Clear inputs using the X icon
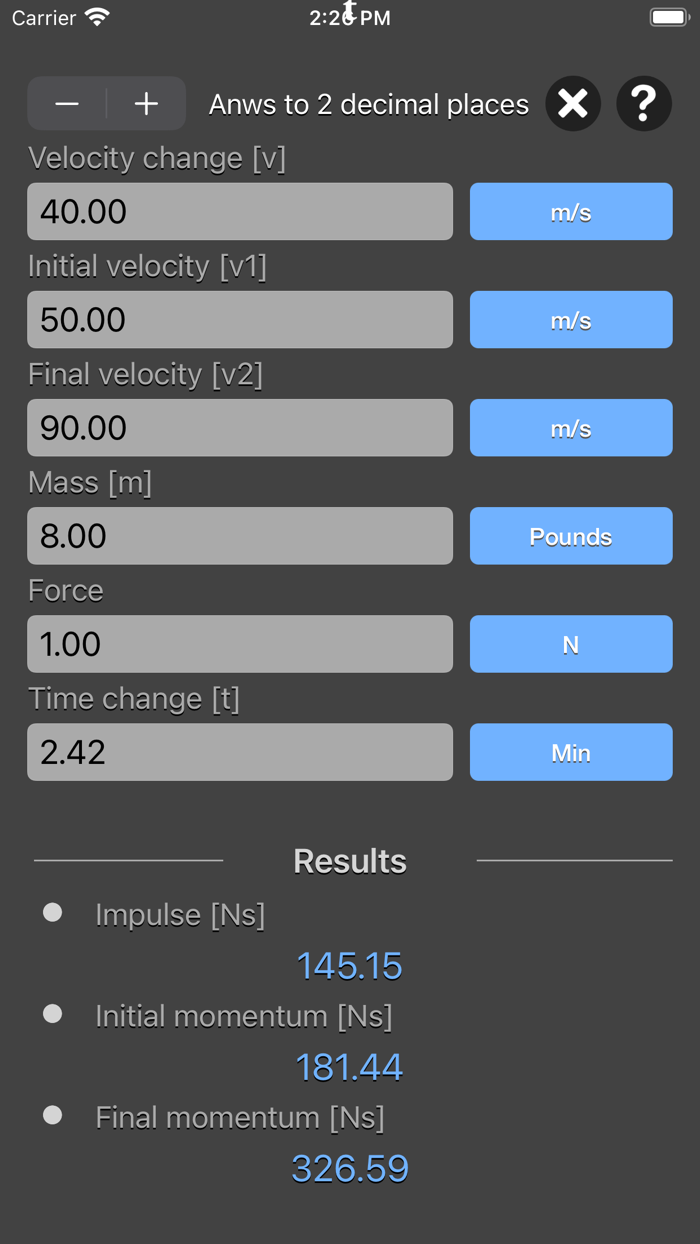The height and width of the screenshot is (1244, 700). (x=572, y=103)
